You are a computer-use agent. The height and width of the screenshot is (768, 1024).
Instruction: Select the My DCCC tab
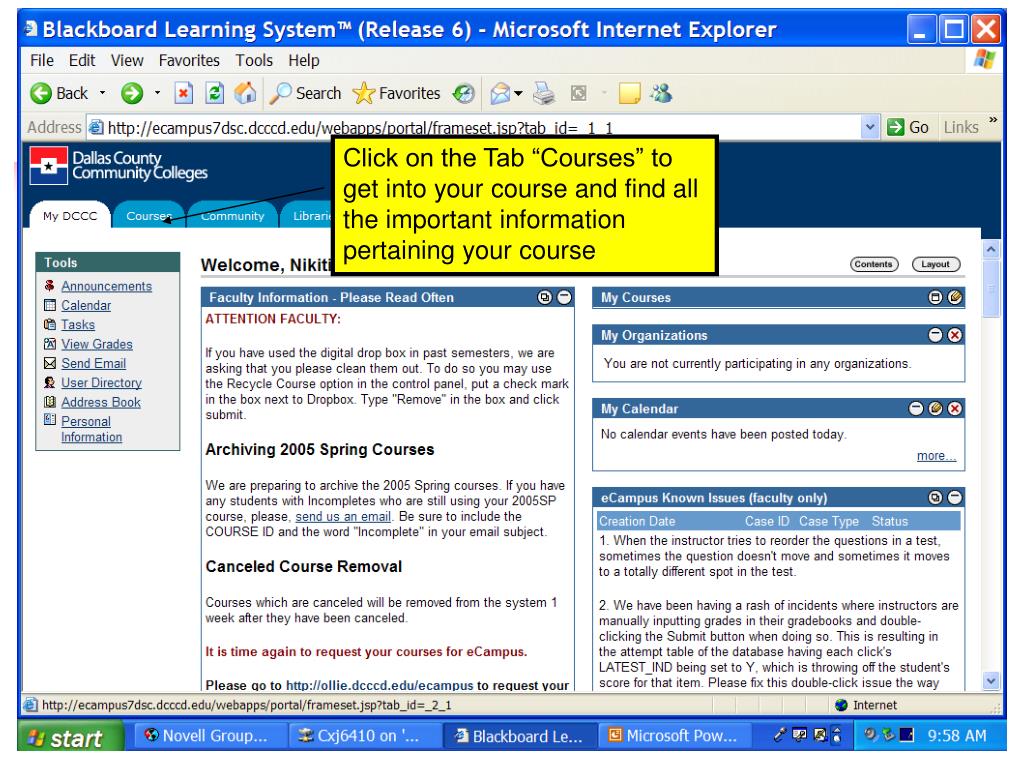point(70,216)
